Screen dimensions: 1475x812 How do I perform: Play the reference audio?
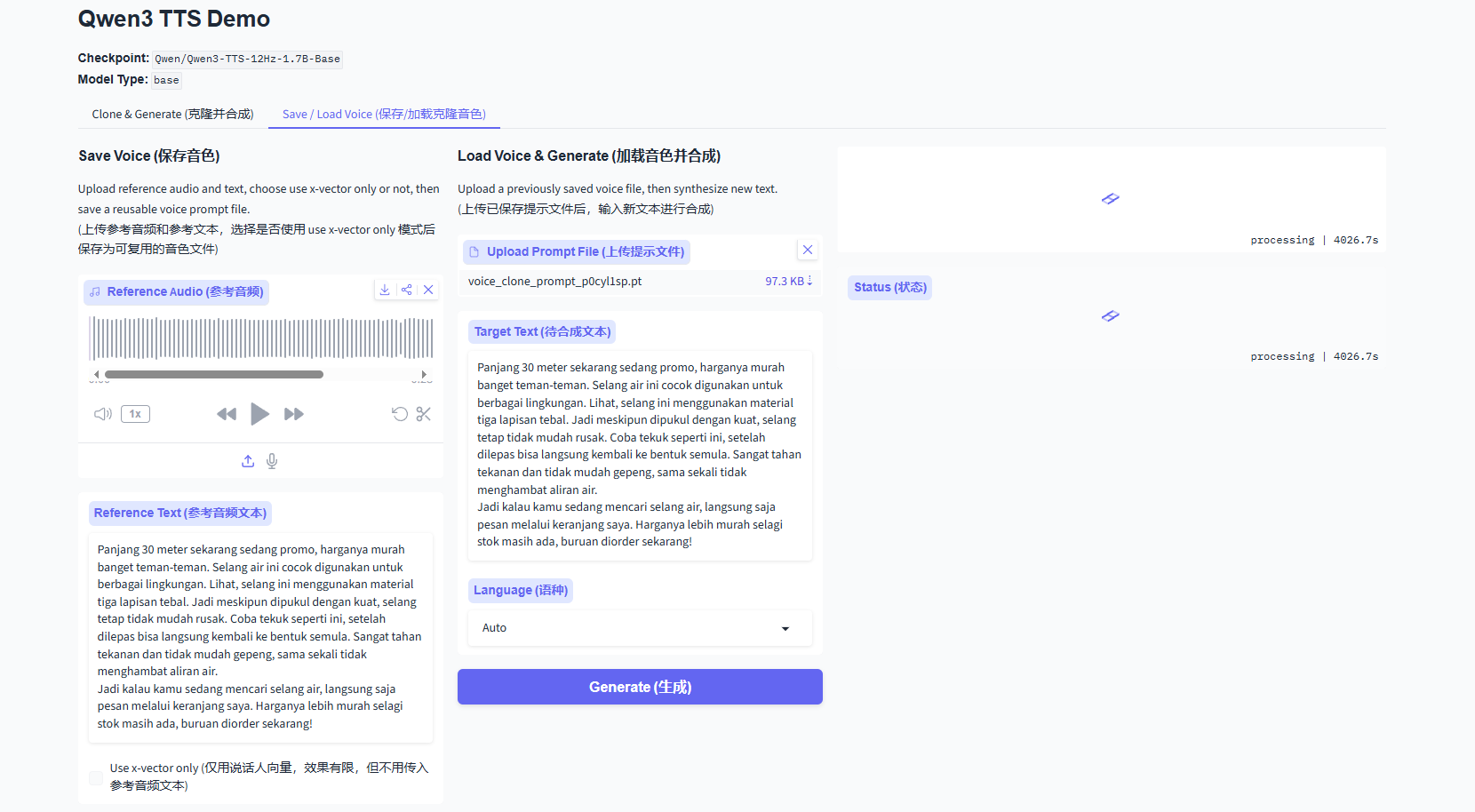[x=259, y=414]
